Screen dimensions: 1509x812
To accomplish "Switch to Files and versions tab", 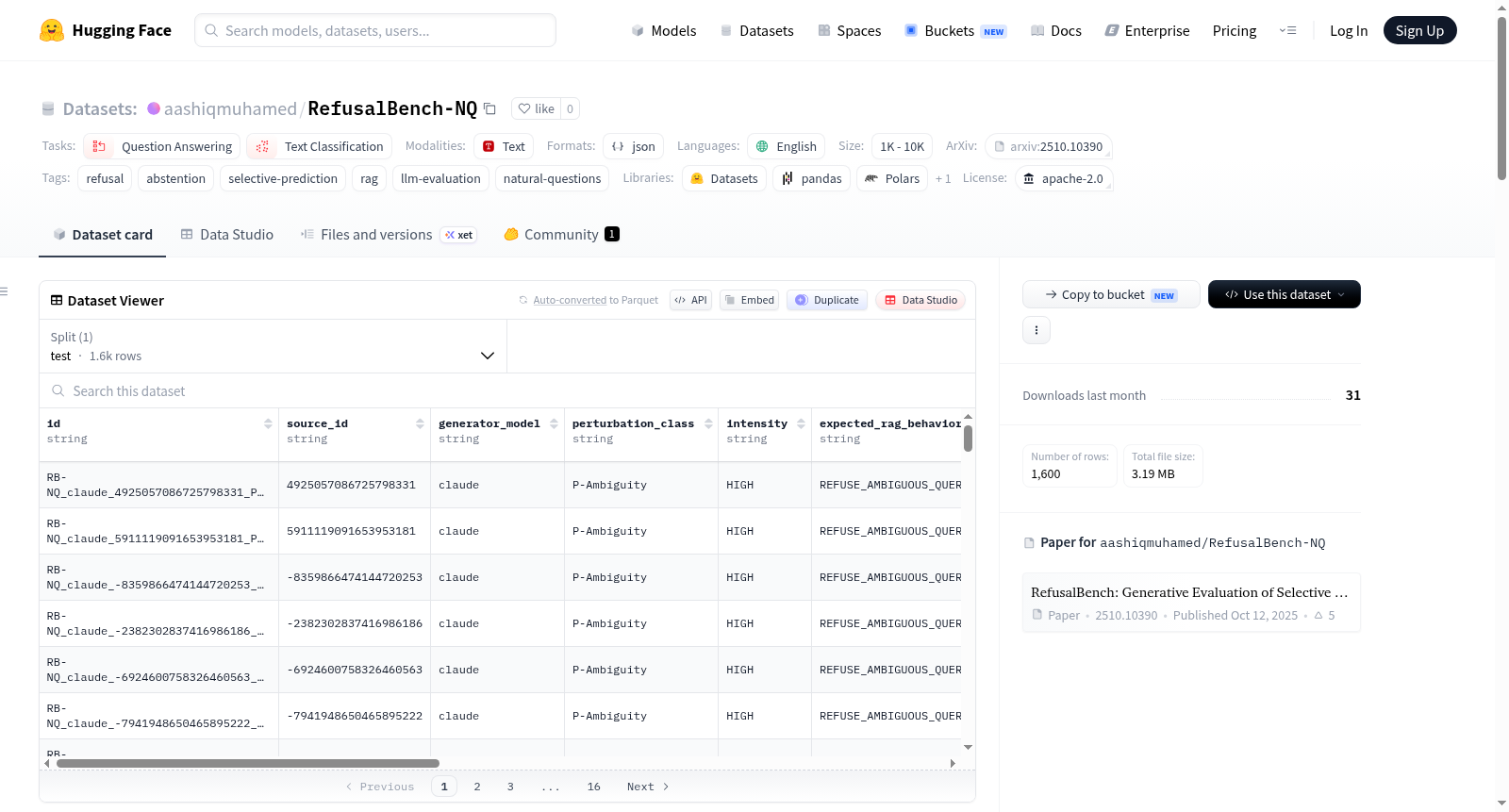I will (388, 234).
